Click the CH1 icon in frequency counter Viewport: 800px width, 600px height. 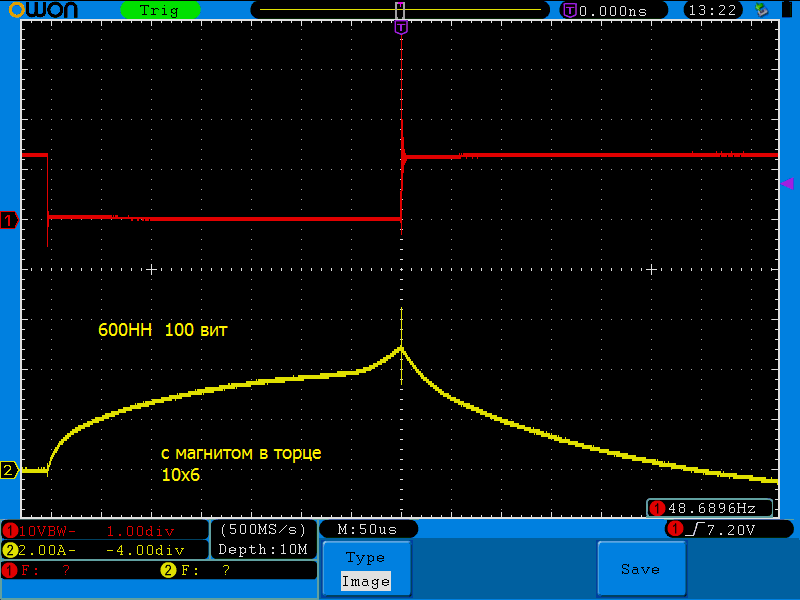coord(657,508)
